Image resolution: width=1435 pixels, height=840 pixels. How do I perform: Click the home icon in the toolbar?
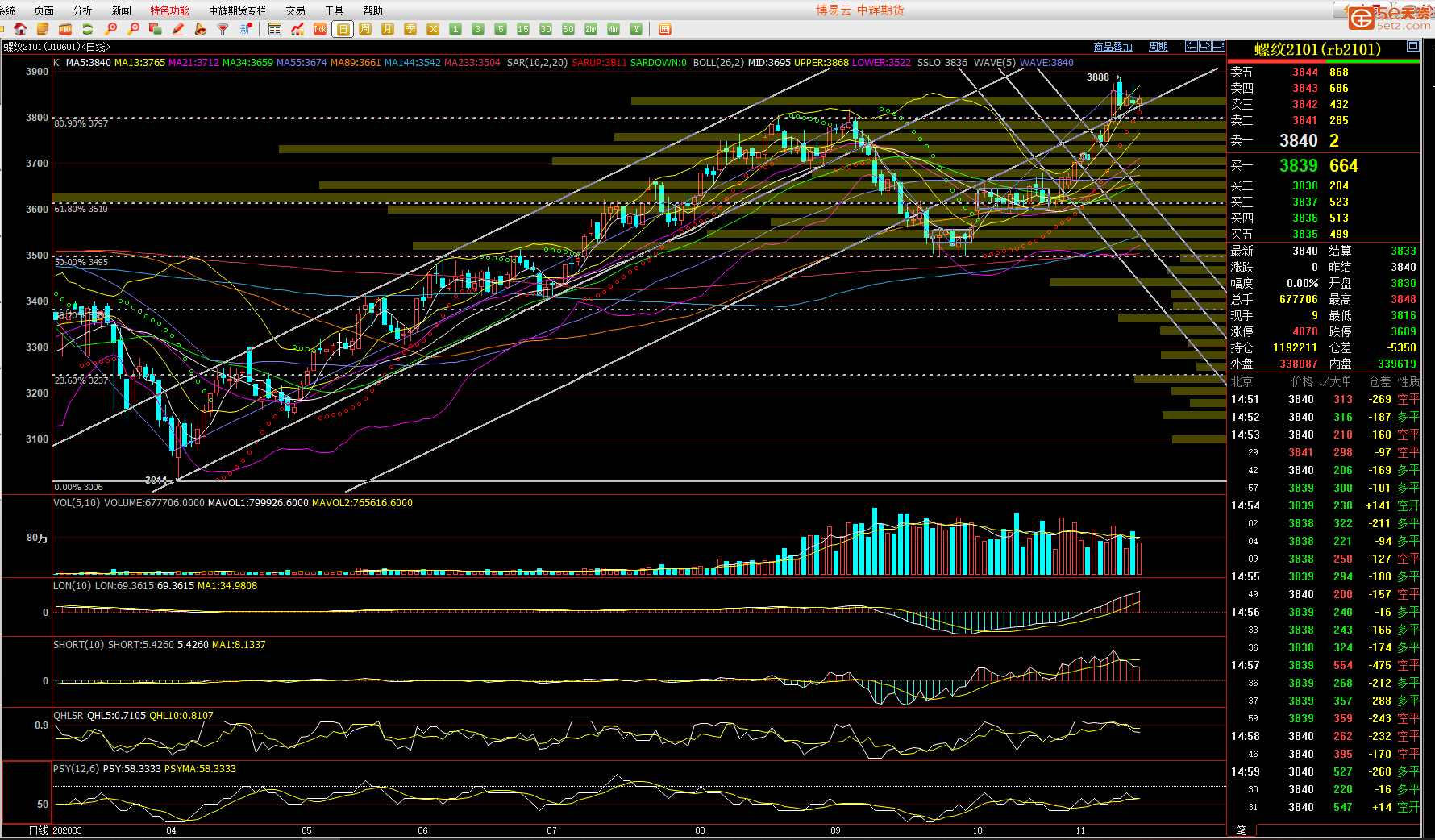pos(20,29)
